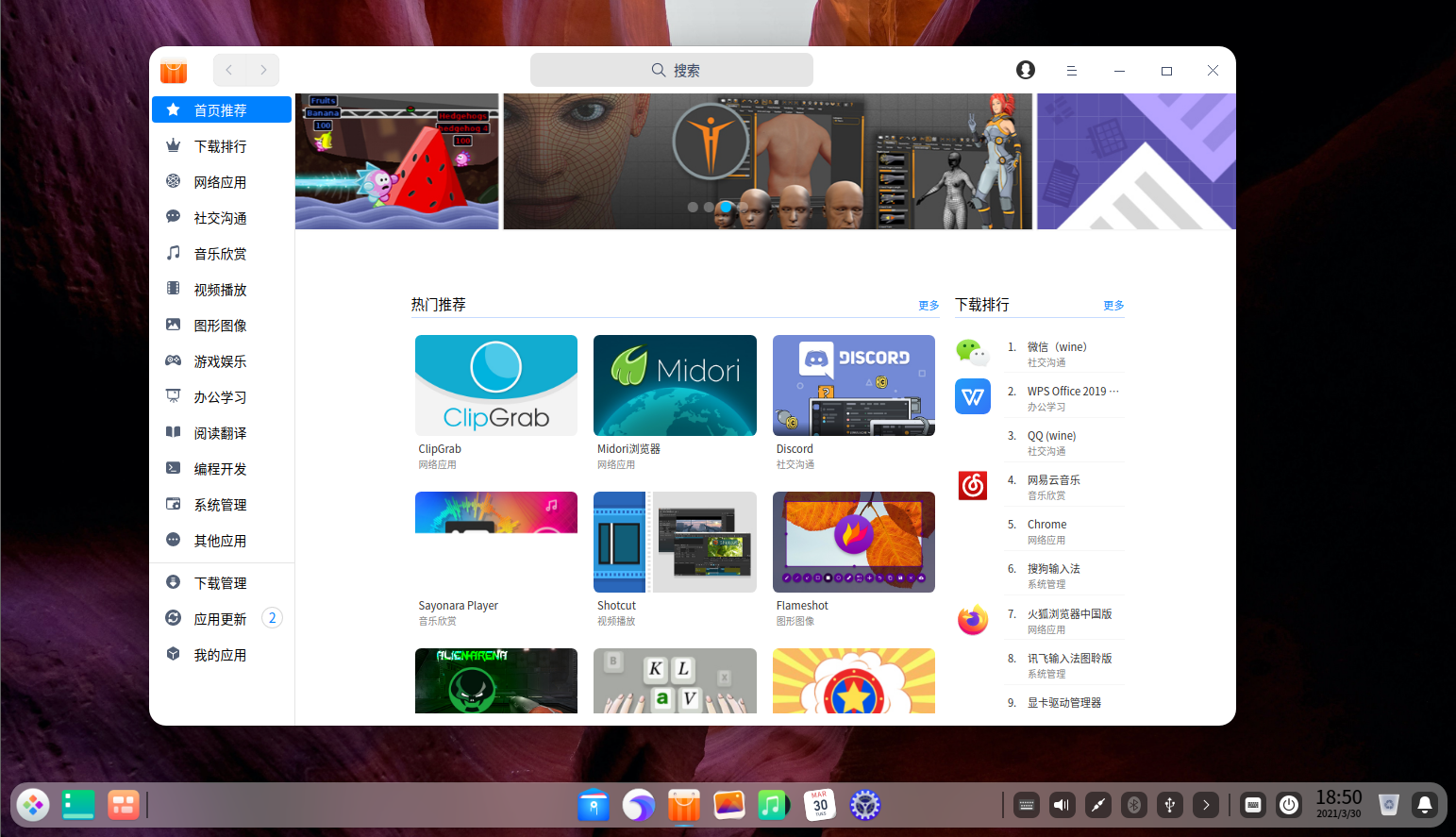This screenshot has width=1456, height=837.
Task: Click the volume speaker tray icon
Action: pyautogui.click(x=1063, y=805)
